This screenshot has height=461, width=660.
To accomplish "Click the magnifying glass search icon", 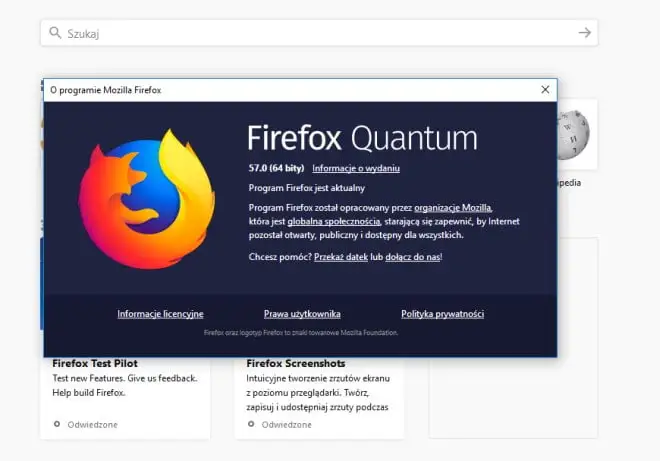I will (x=55, y=32).
